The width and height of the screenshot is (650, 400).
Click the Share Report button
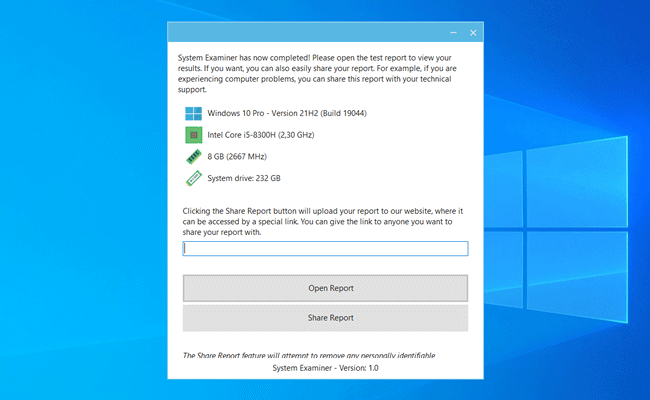tap(325, 318)
